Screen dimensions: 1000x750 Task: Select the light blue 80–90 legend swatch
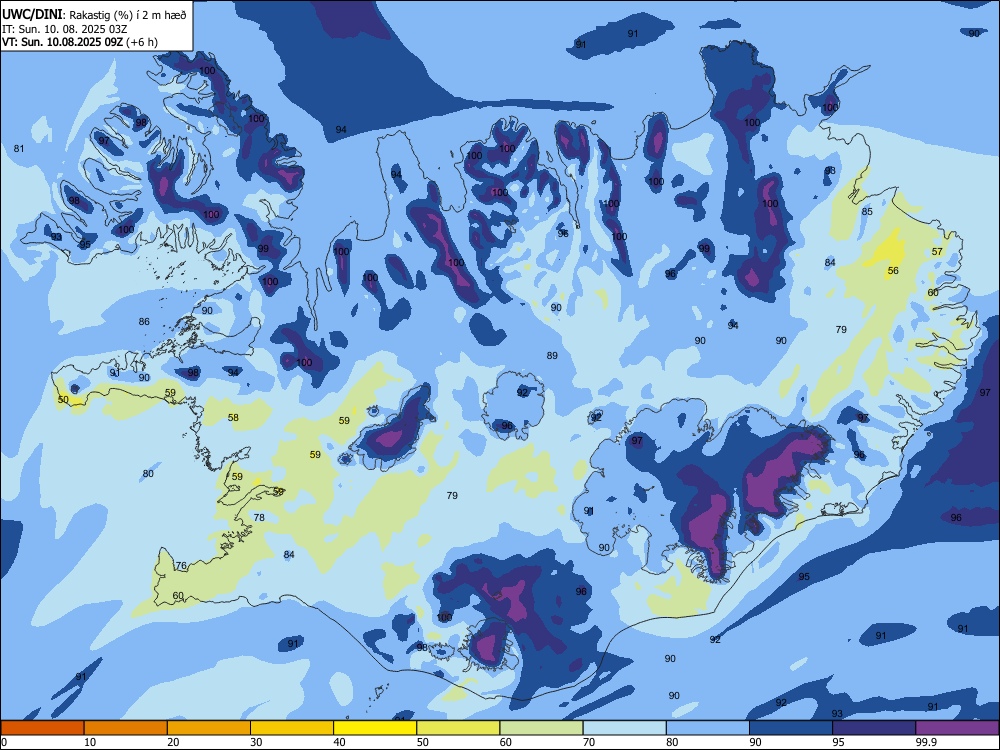pyautogui.click(x=708, y=728)
